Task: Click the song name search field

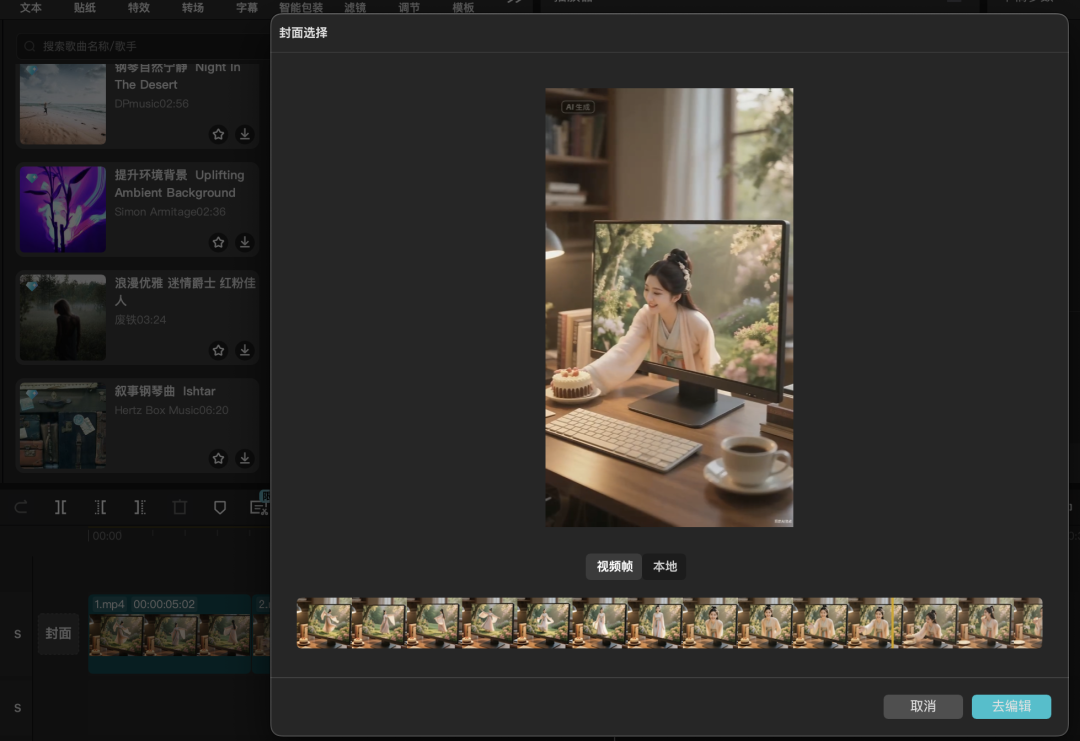Action: pos(140,46)
